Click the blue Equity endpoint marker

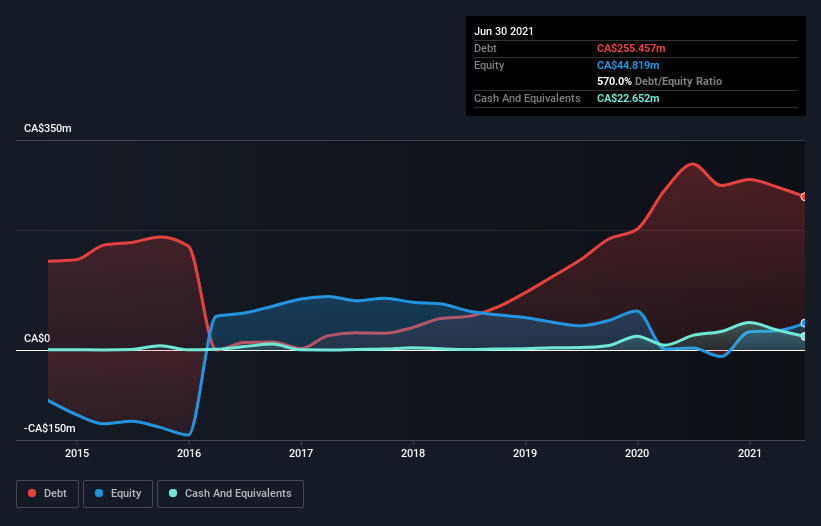pyautogui.click(x=804, y=323)
